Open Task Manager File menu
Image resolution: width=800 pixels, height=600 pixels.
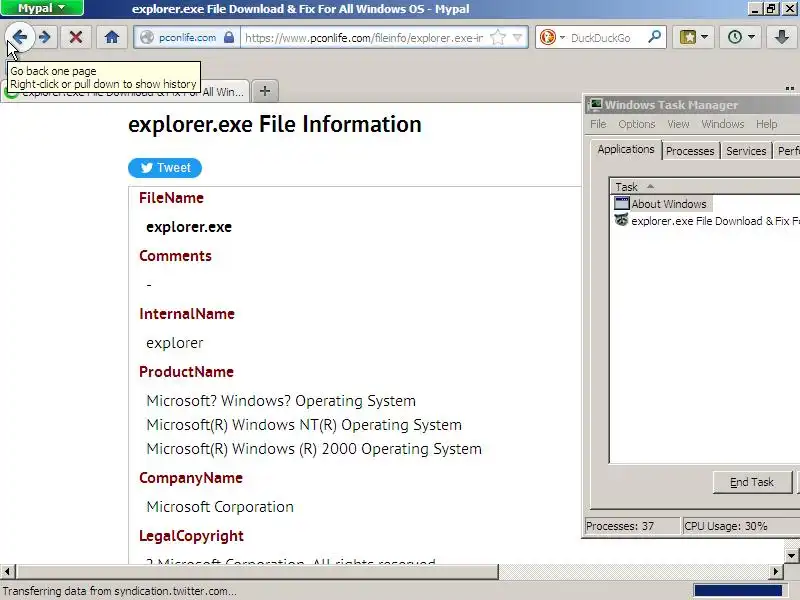pos(598,124)
